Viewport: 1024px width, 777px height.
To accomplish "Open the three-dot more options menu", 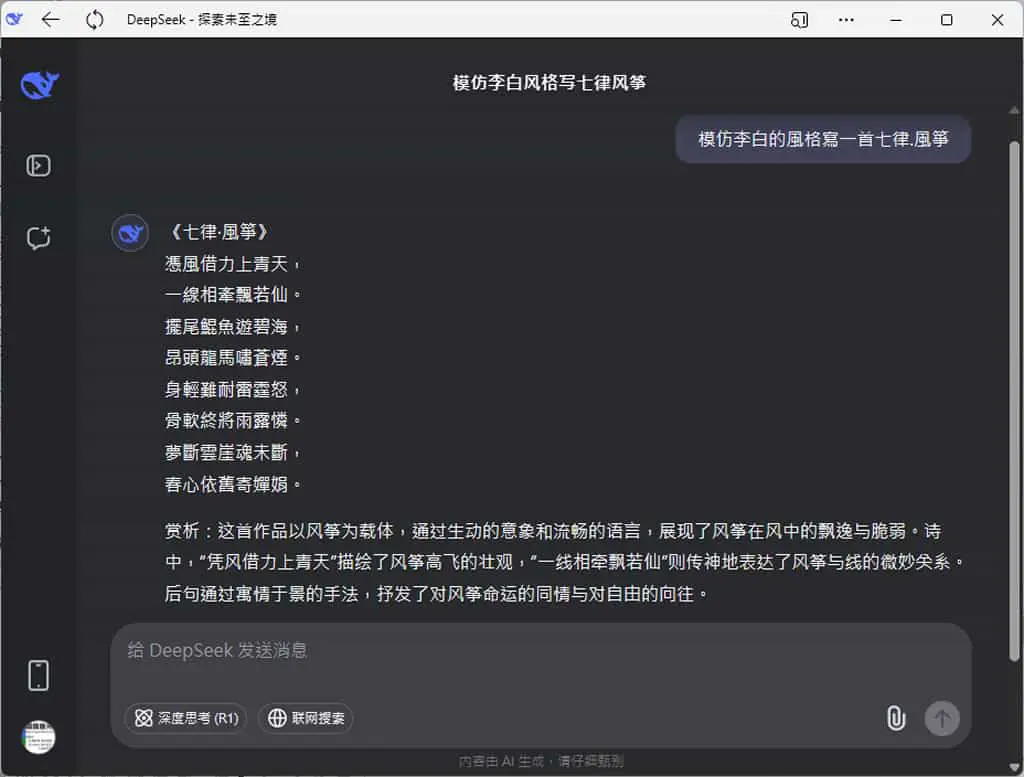I will [846, 20].
